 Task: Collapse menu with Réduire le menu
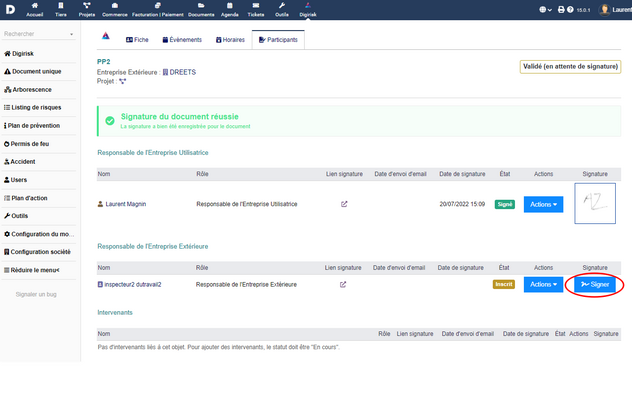point(31,270)
